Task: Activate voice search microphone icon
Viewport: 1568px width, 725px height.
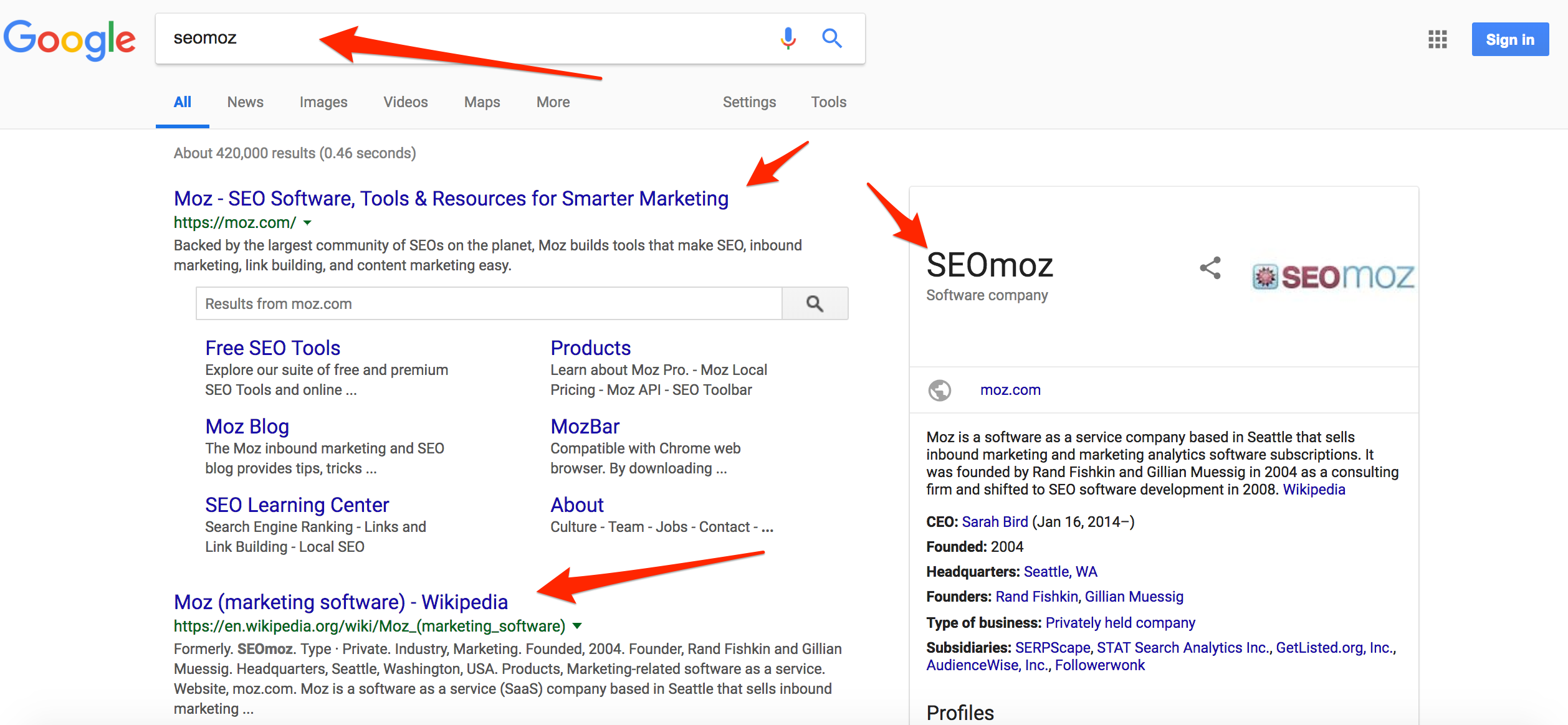Action: (x=788, y=39)
